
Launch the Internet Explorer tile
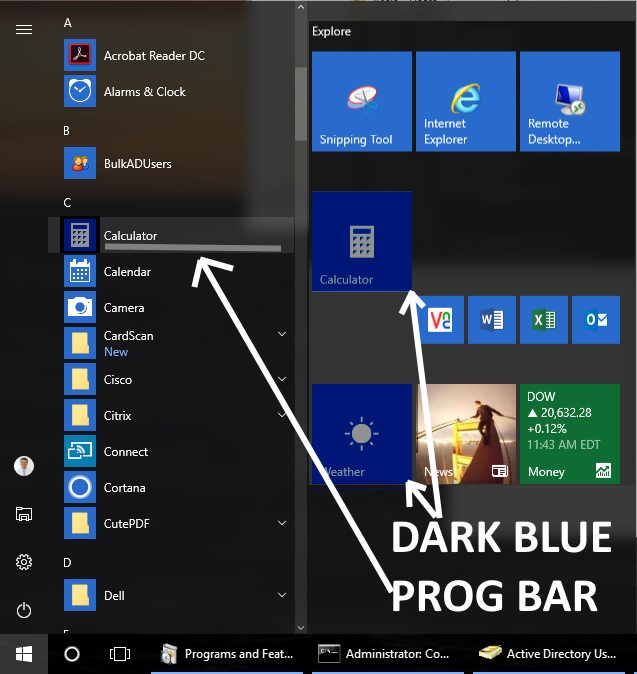(x=465, y=101)
